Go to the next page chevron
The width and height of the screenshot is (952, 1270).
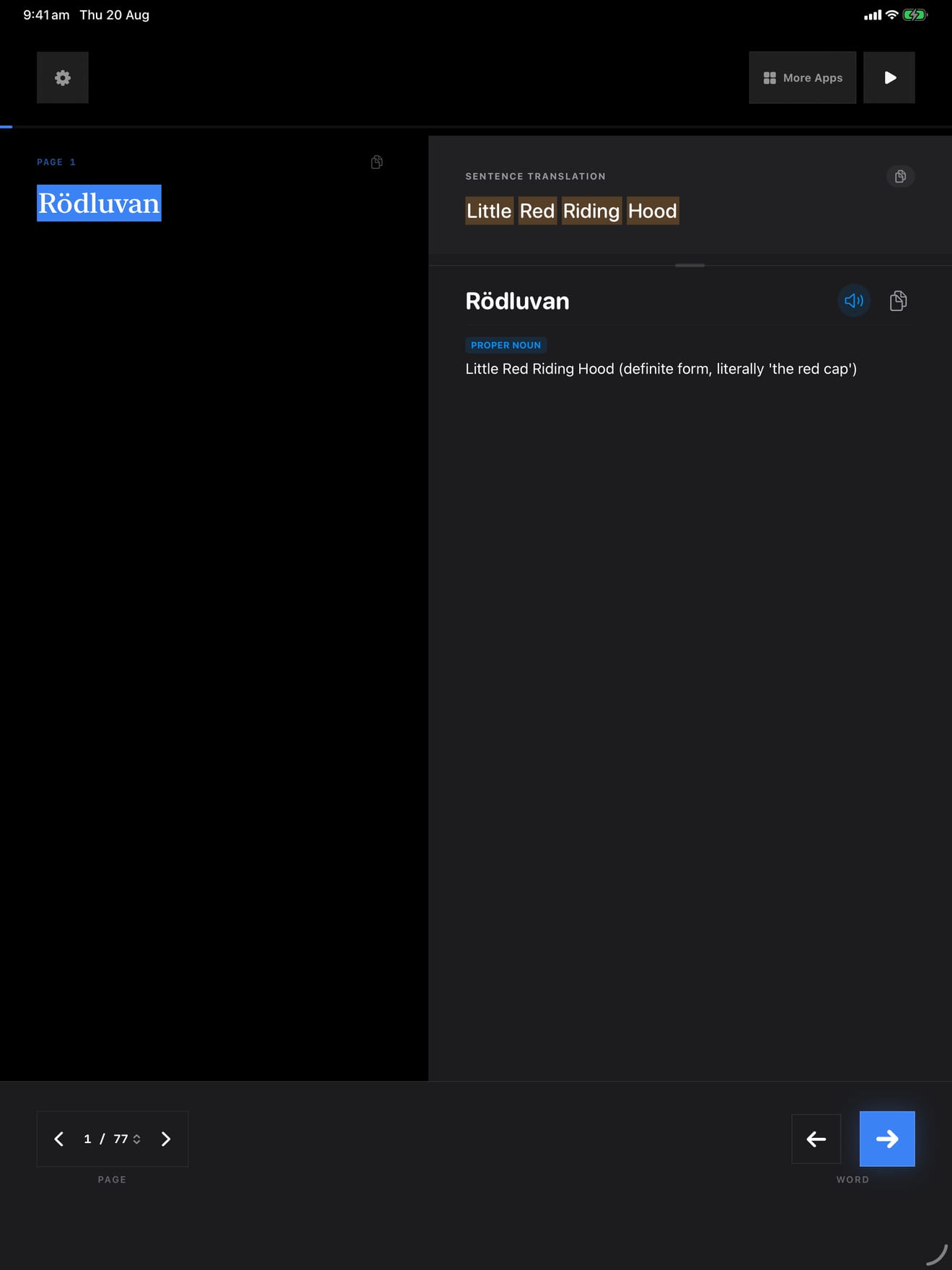166,1139
